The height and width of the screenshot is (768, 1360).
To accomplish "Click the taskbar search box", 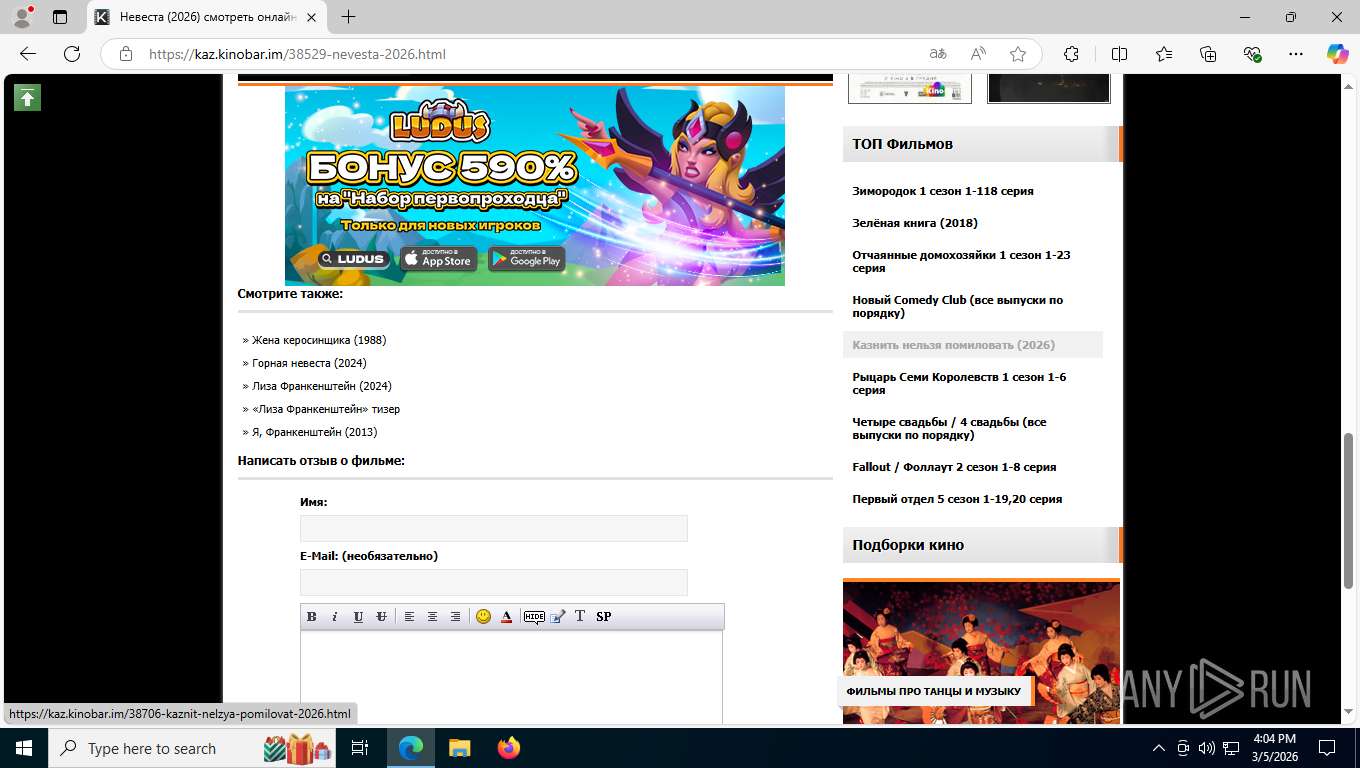I will (x=194, y=748).
